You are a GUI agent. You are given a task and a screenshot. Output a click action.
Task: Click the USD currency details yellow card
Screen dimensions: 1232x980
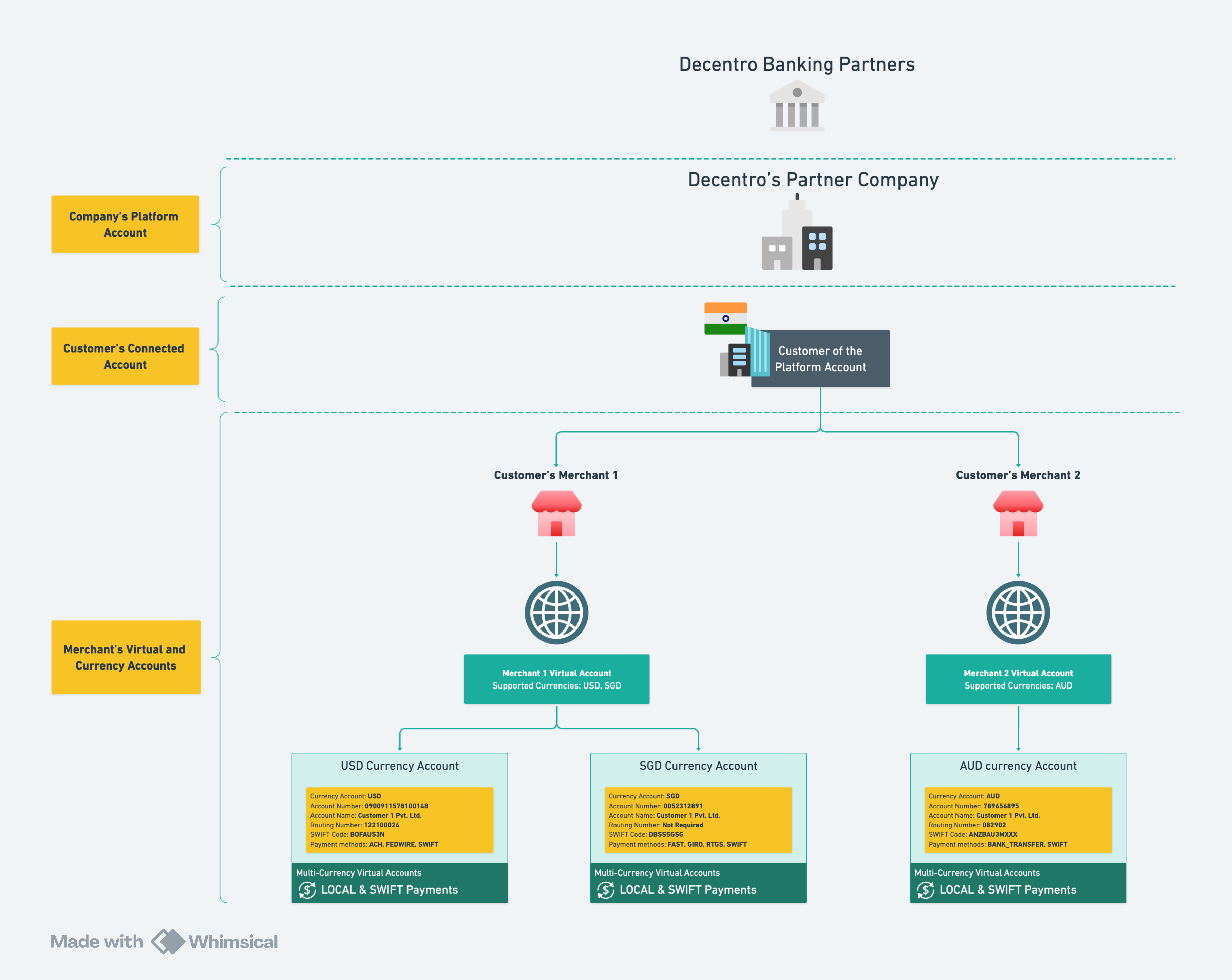click(x=399, y=820)
